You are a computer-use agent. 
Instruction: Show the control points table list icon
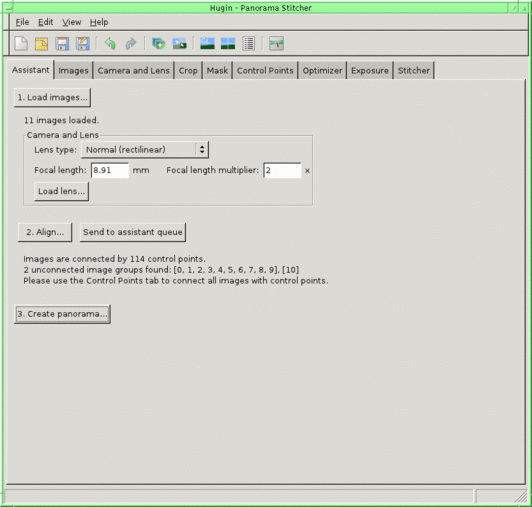pos(249,44)
